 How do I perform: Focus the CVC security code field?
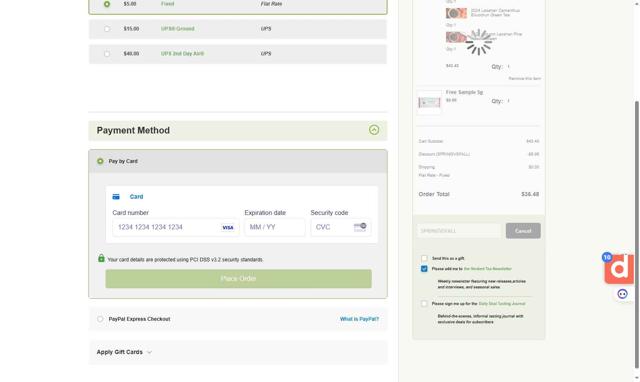click(341, 227)
